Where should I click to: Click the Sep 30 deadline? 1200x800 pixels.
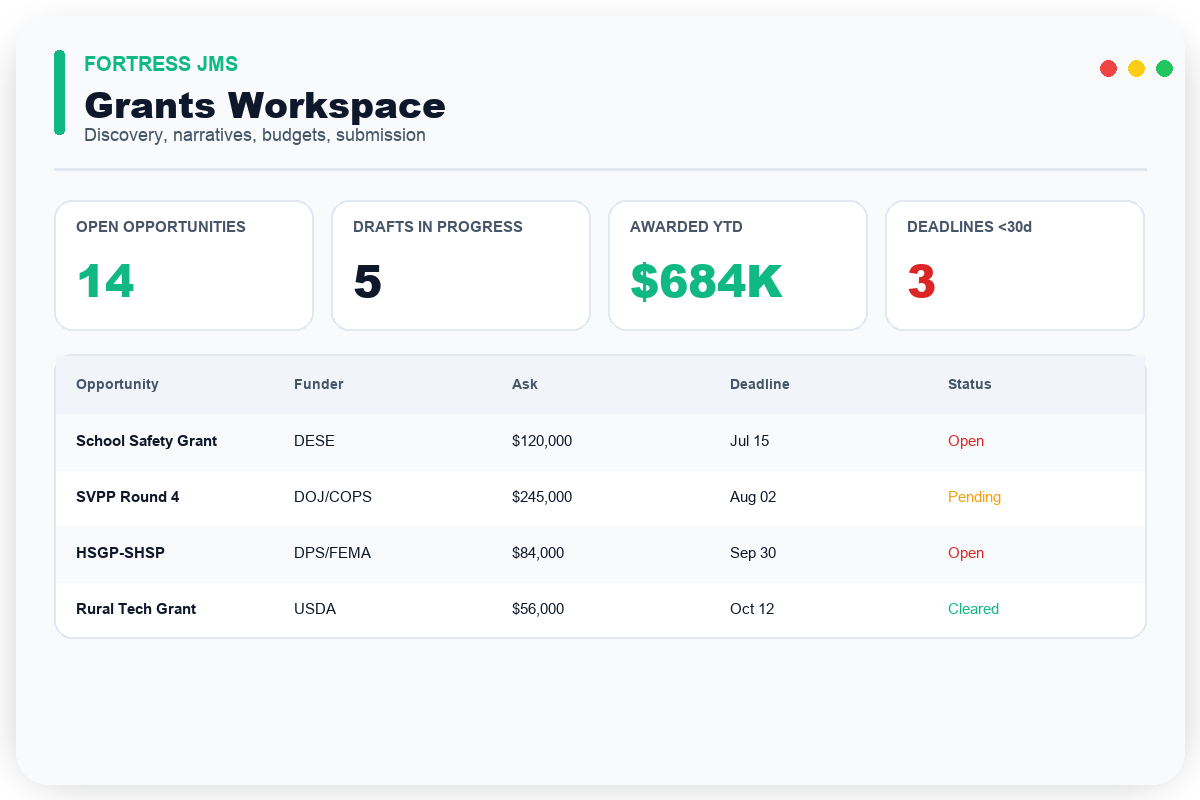click(753, 553)
